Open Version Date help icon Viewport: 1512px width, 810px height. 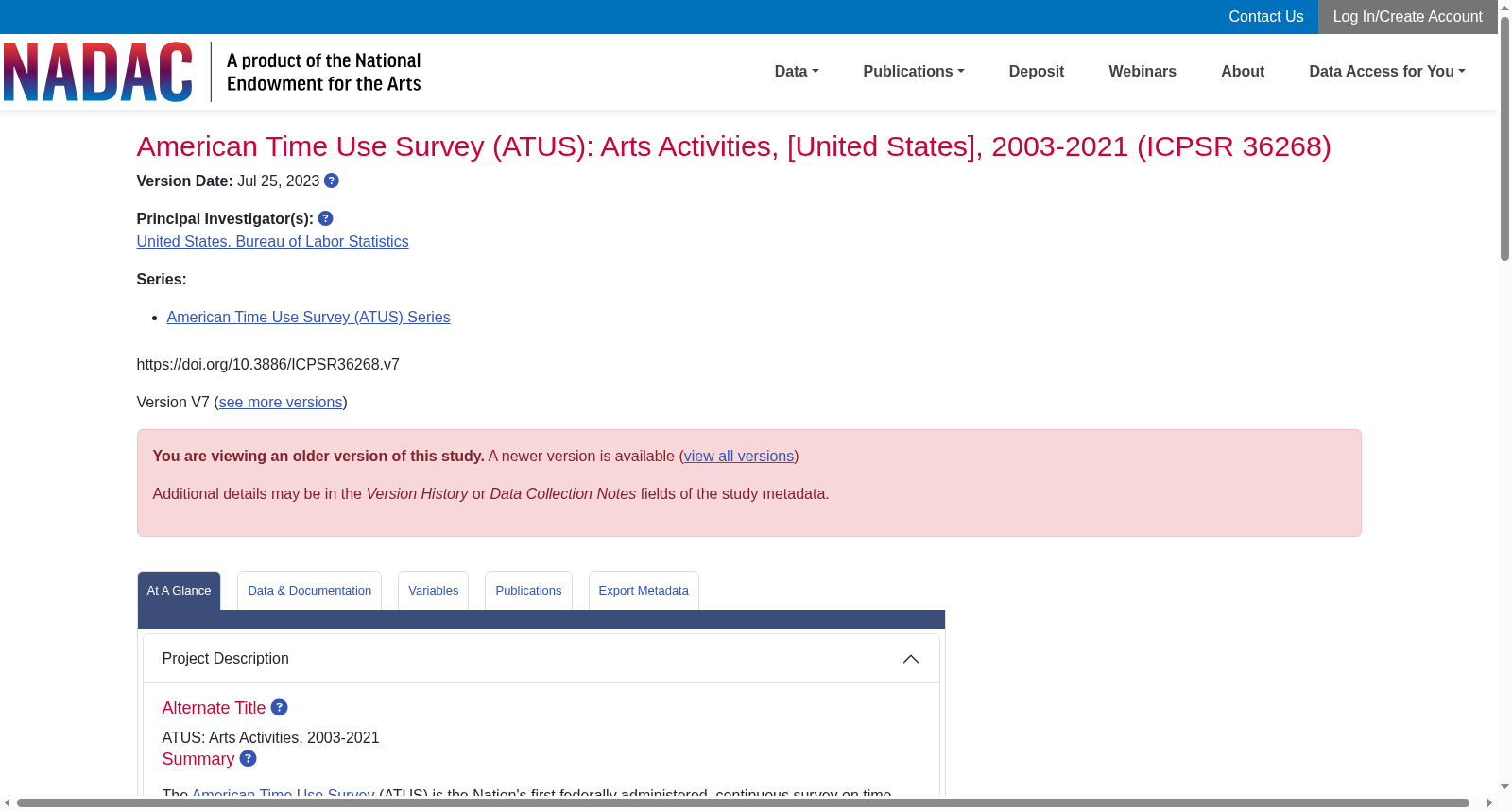coord(332,181)
